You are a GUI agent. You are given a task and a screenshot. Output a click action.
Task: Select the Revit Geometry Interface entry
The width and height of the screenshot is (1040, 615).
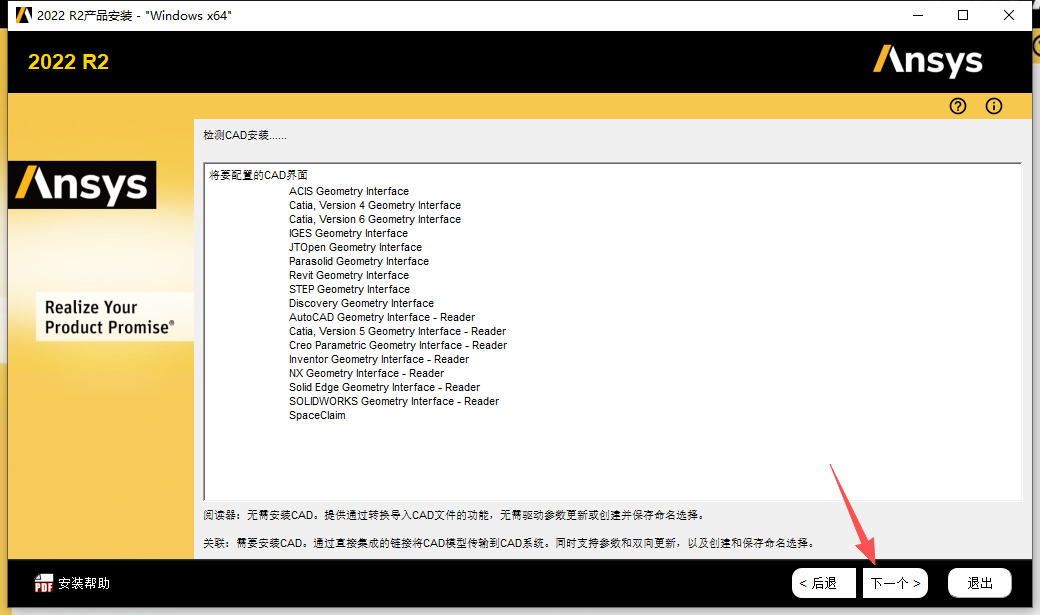(348, 275)
